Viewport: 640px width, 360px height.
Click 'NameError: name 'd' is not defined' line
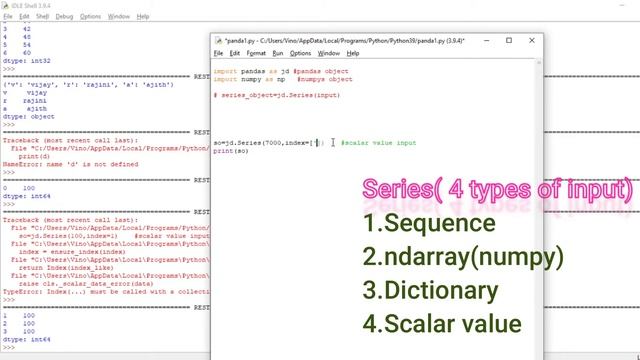coord(71,164)
